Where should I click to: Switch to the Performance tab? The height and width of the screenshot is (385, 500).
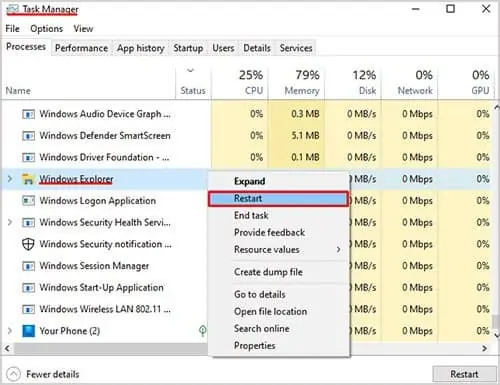click(x=81, y=48)
